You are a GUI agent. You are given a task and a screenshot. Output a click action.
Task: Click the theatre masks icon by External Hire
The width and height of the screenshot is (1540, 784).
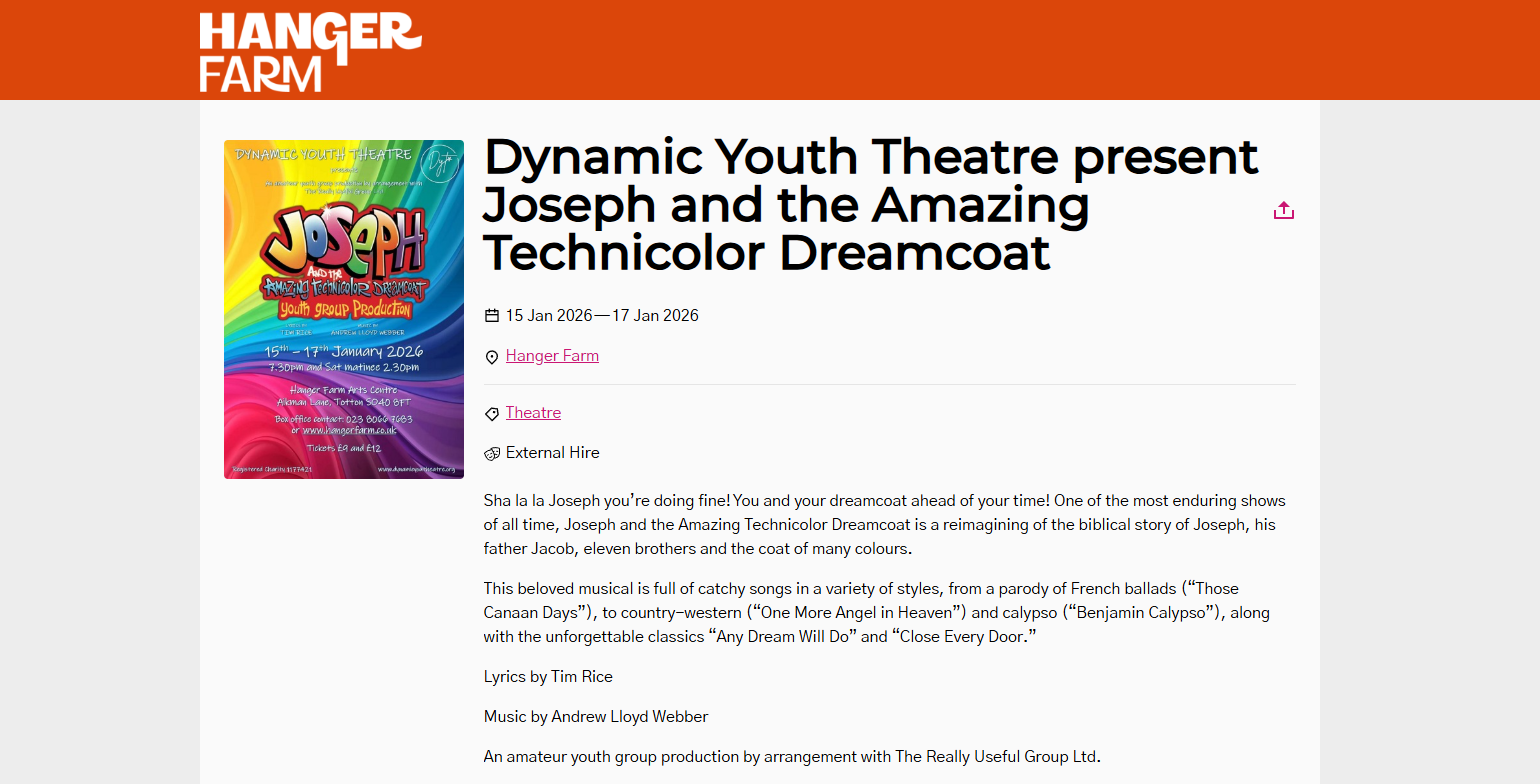pos(491,453)
